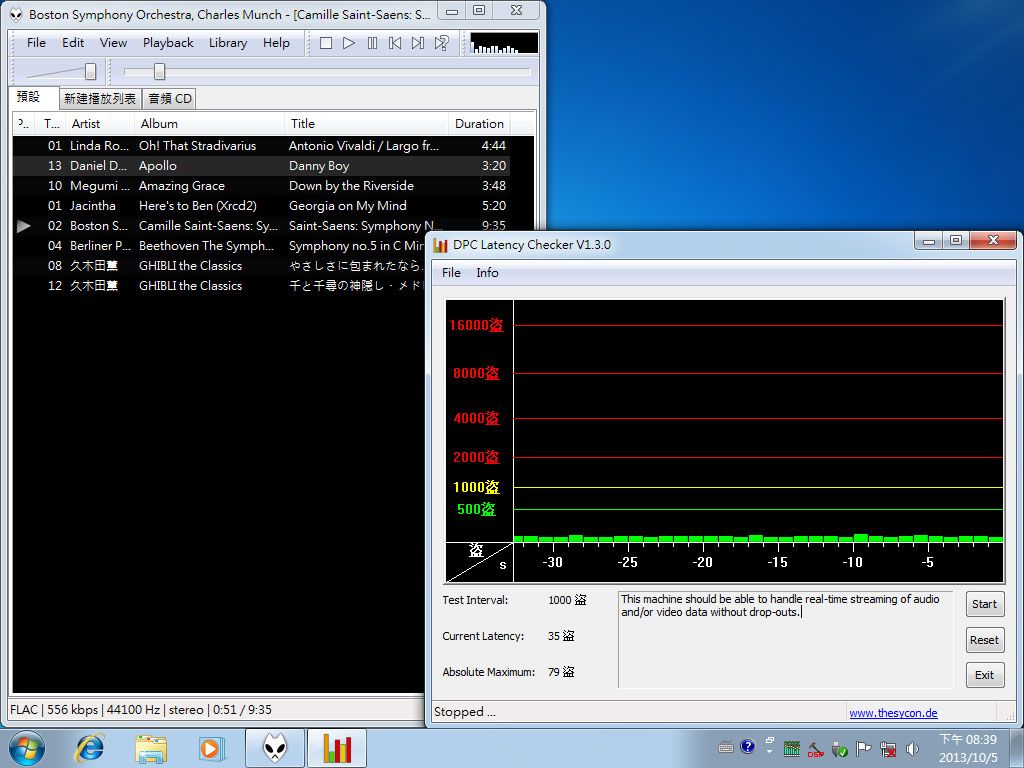Click the network tray icon
1024x768 pixels.
(888, 749)
